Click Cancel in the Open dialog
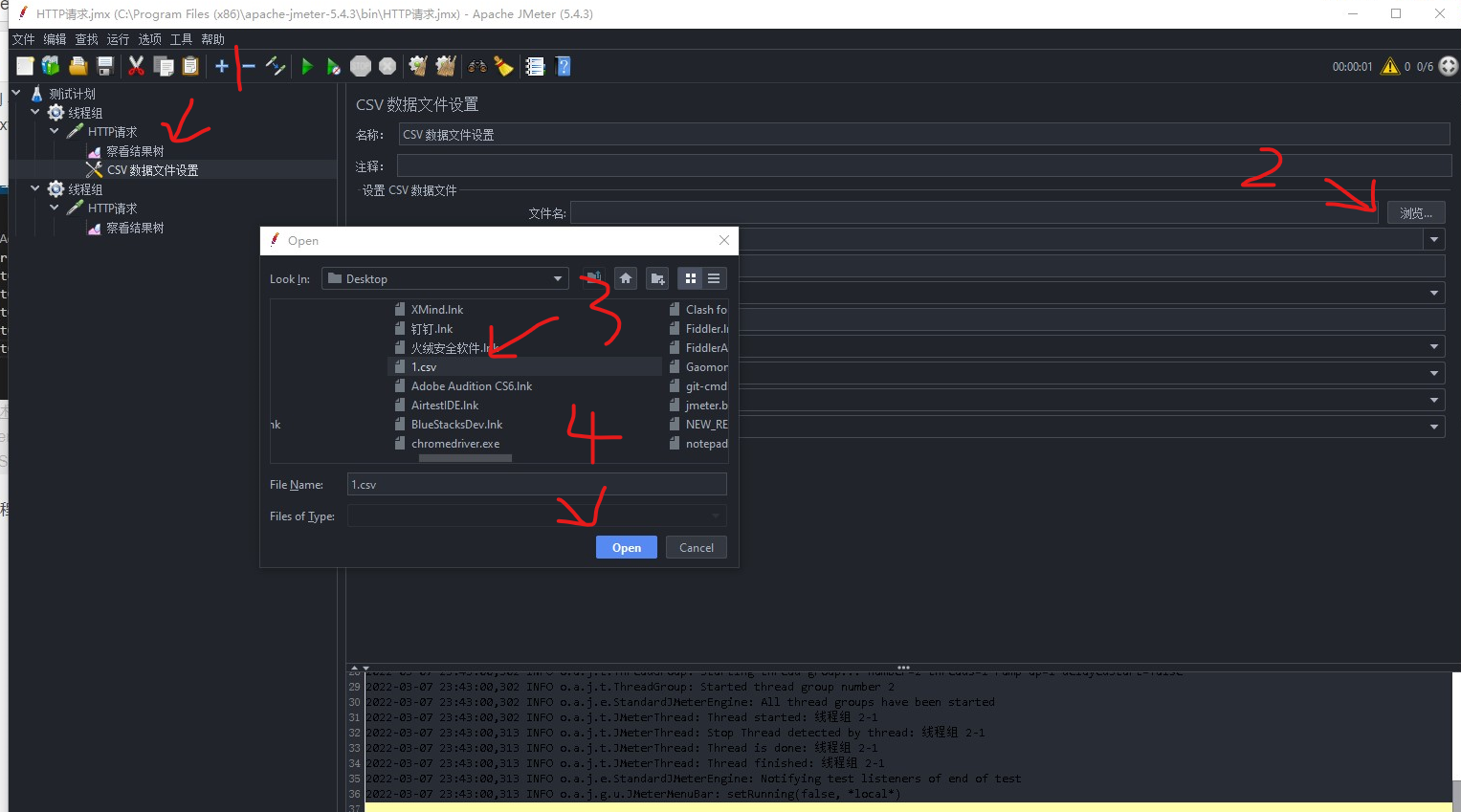The width and height of the screenshot is (1461, 812). [x=697, y=547]
